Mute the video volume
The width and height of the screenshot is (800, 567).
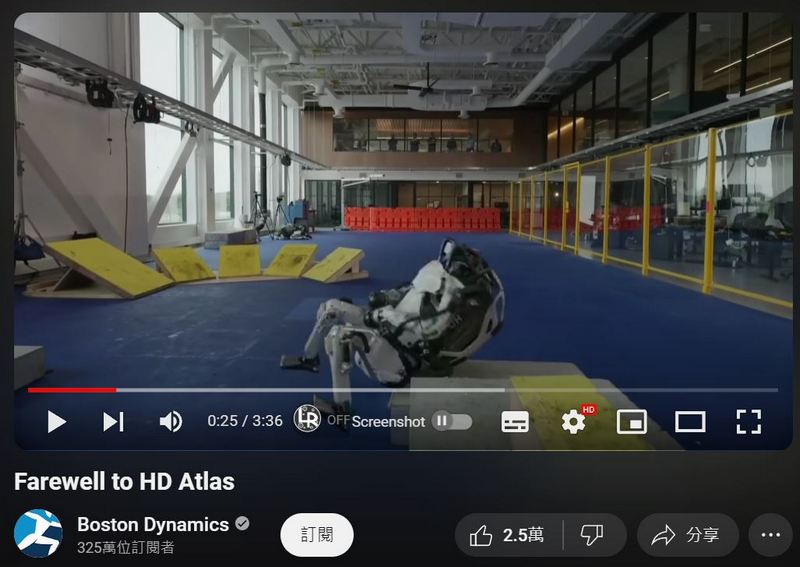pyautogui.click(x=171, y=422)
